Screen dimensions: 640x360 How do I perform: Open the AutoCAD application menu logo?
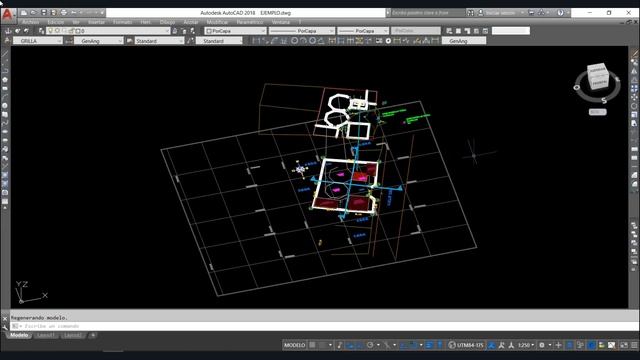[x=7, y=15]
